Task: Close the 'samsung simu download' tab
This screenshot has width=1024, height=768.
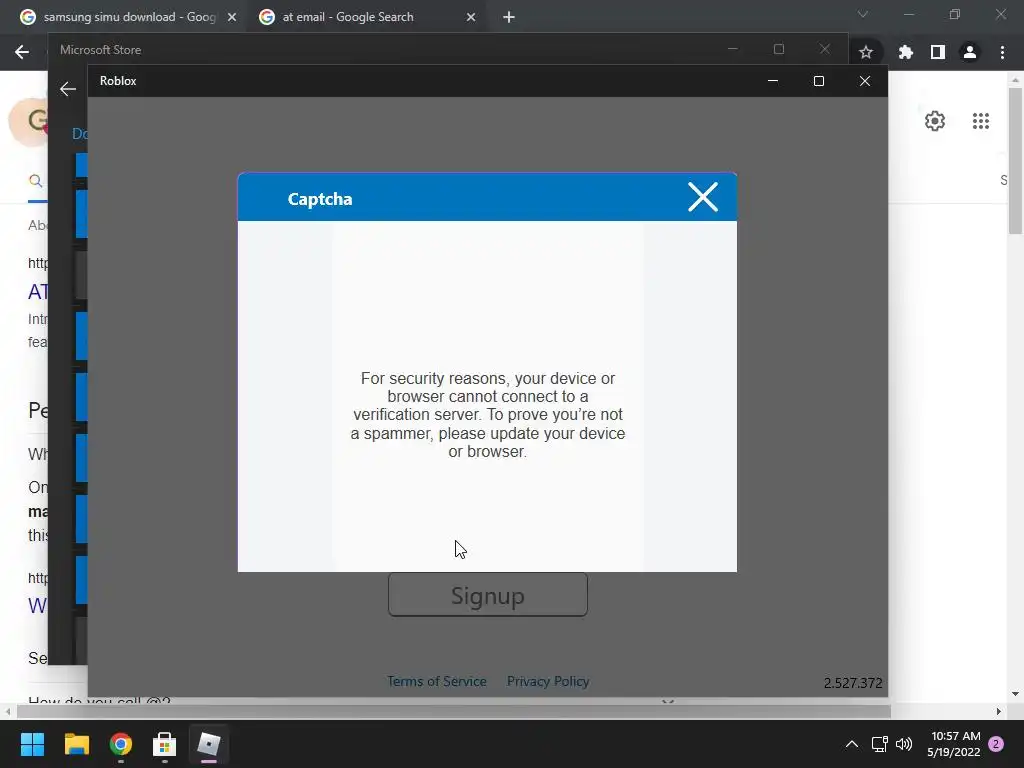Action: point(232,18)
